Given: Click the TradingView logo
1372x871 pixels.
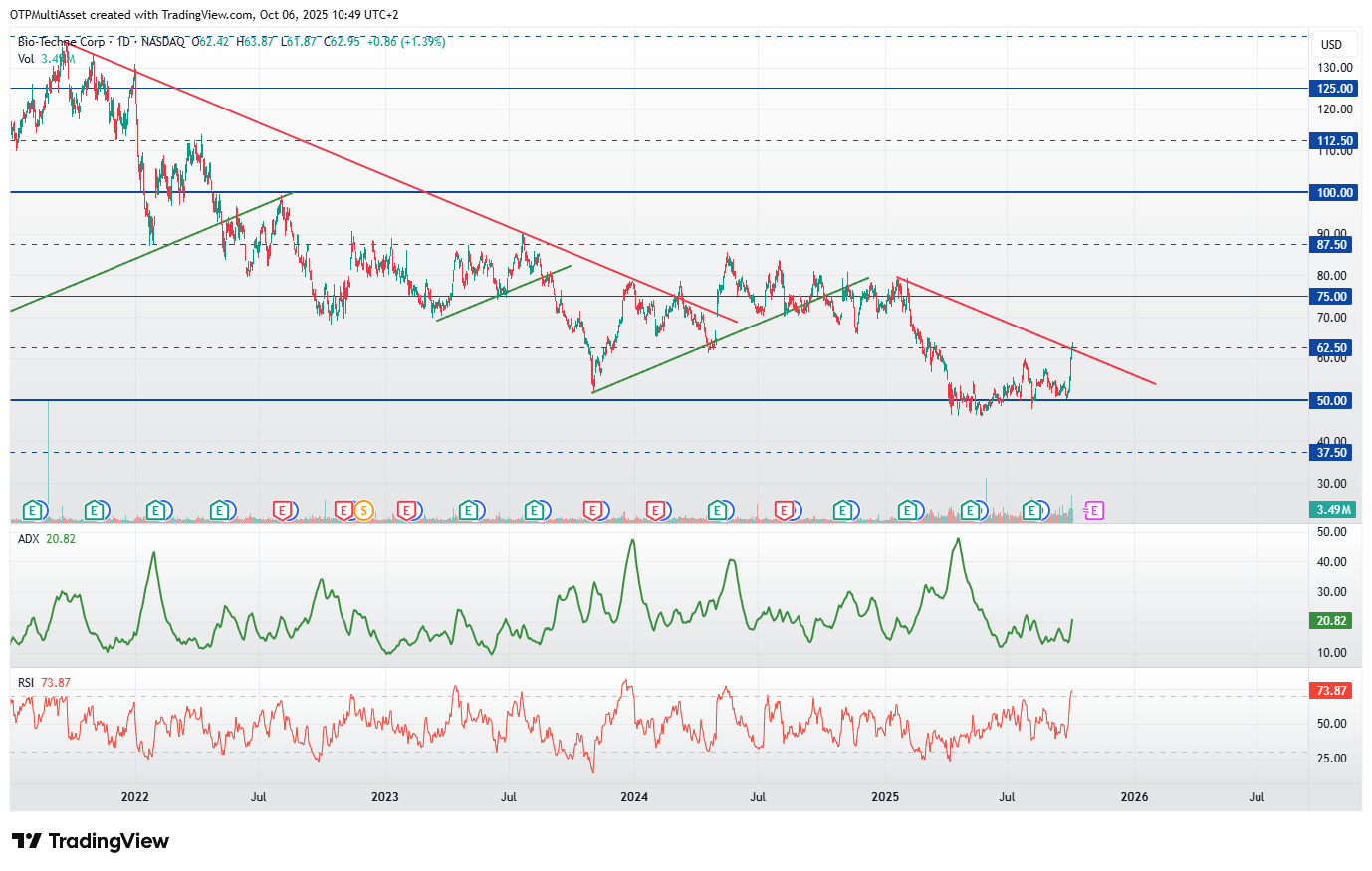Looking at the screenshot, I should [91, 841].
